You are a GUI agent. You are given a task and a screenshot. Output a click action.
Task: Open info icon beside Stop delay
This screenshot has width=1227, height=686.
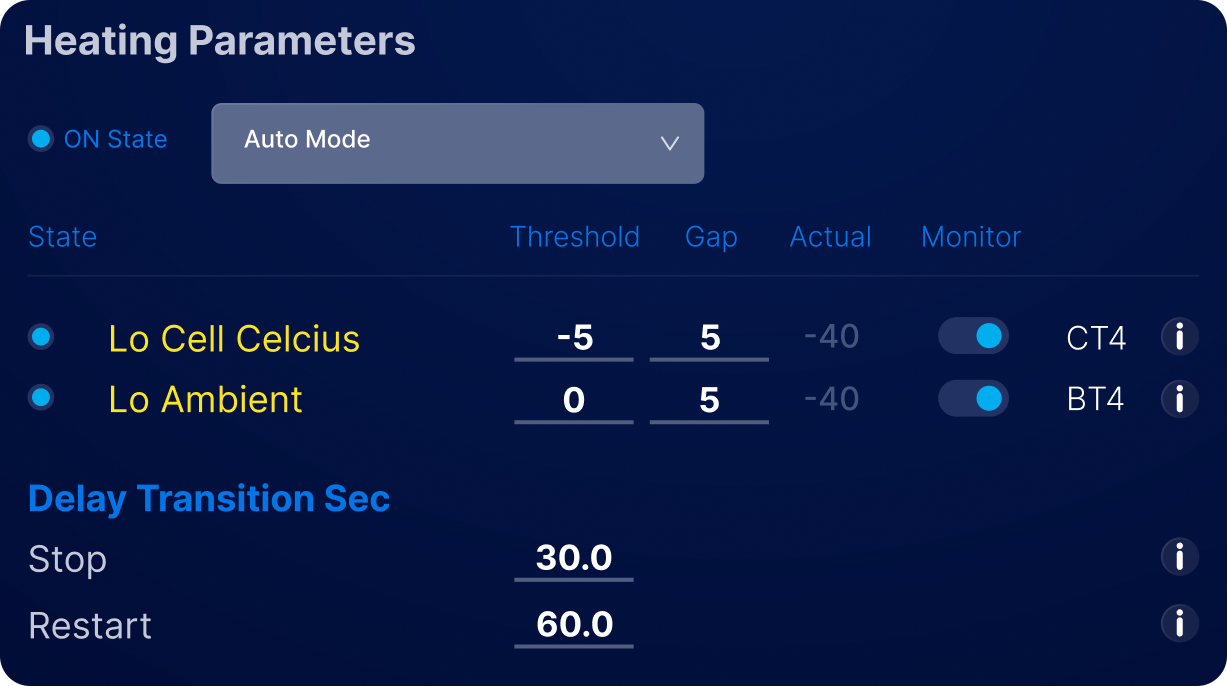(1179, 557)
